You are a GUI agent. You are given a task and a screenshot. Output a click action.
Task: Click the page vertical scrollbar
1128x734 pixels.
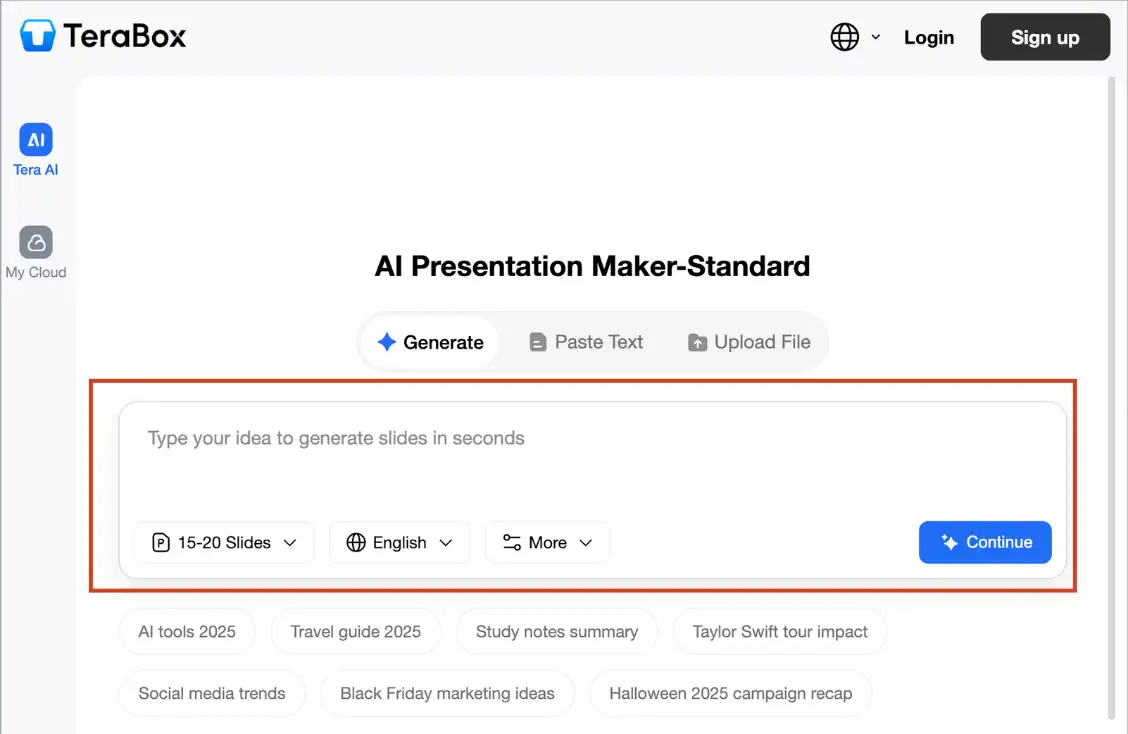click(1111, 397)
